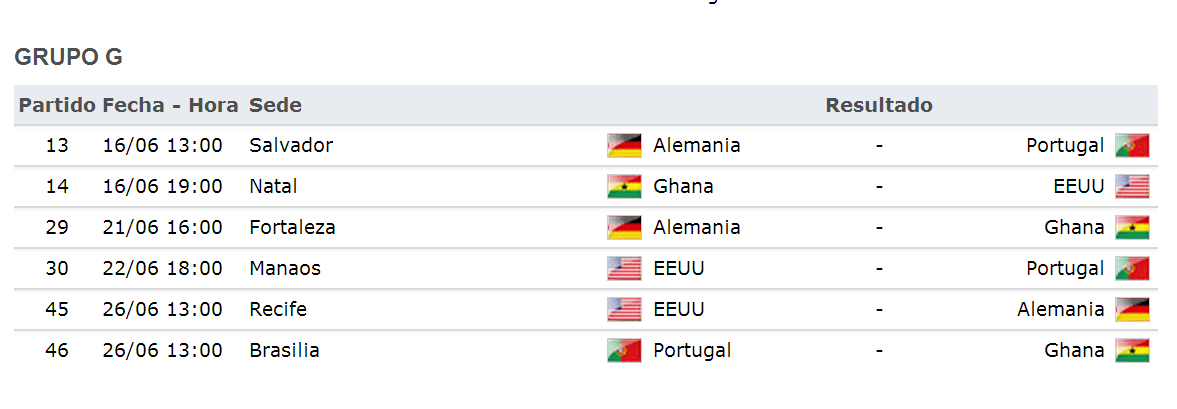Screen dimensions: 1177x409
Task: Select the Sede column header
Action: 275,105
